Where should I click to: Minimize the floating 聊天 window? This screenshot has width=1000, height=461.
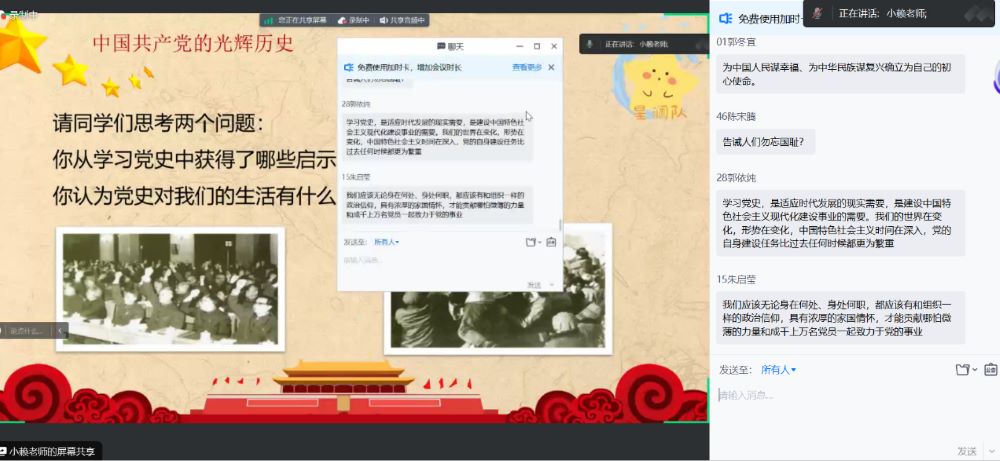tap(520, 46)
